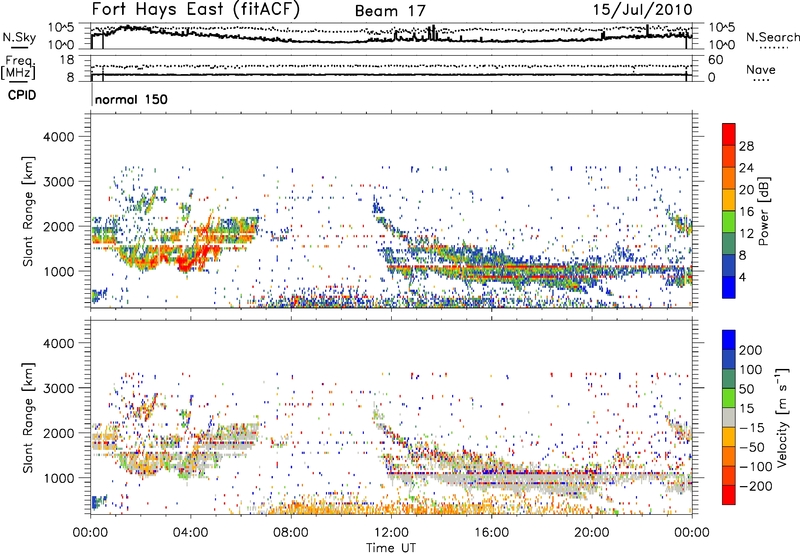Click the 'N.Sky' legend label
Image resolution: width=800 pixels, height=554 pixels.
pyautogui.click(x=19, y=37)
